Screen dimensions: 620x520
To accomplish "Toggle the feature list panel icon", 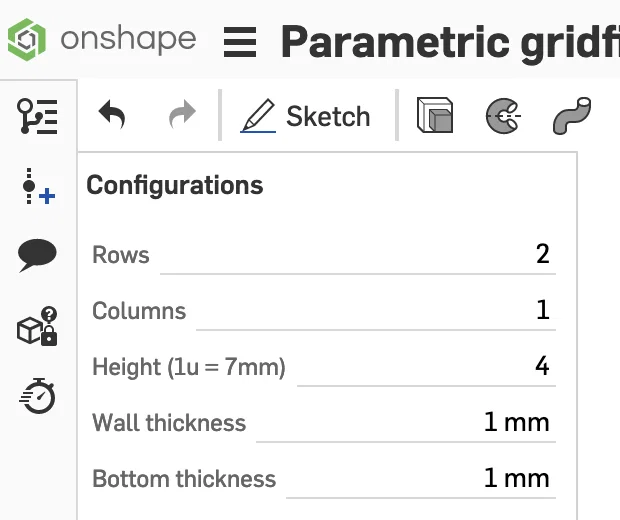I will coord(38,116).
